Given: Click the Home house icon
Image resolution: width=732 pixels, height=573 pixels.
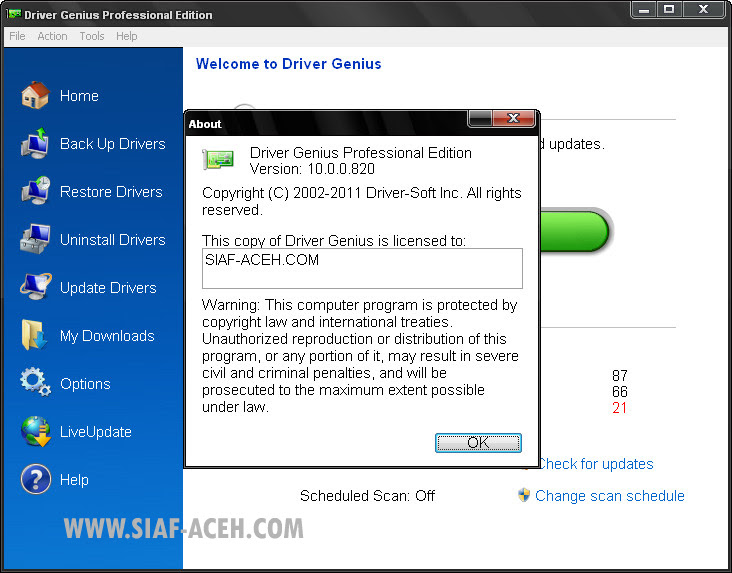Looking at the screenshot, I should pos(35,95).
